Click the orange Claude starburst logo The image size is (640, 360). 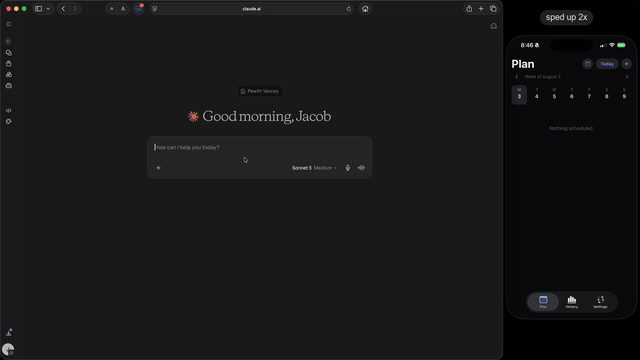[x=193, y=116]
